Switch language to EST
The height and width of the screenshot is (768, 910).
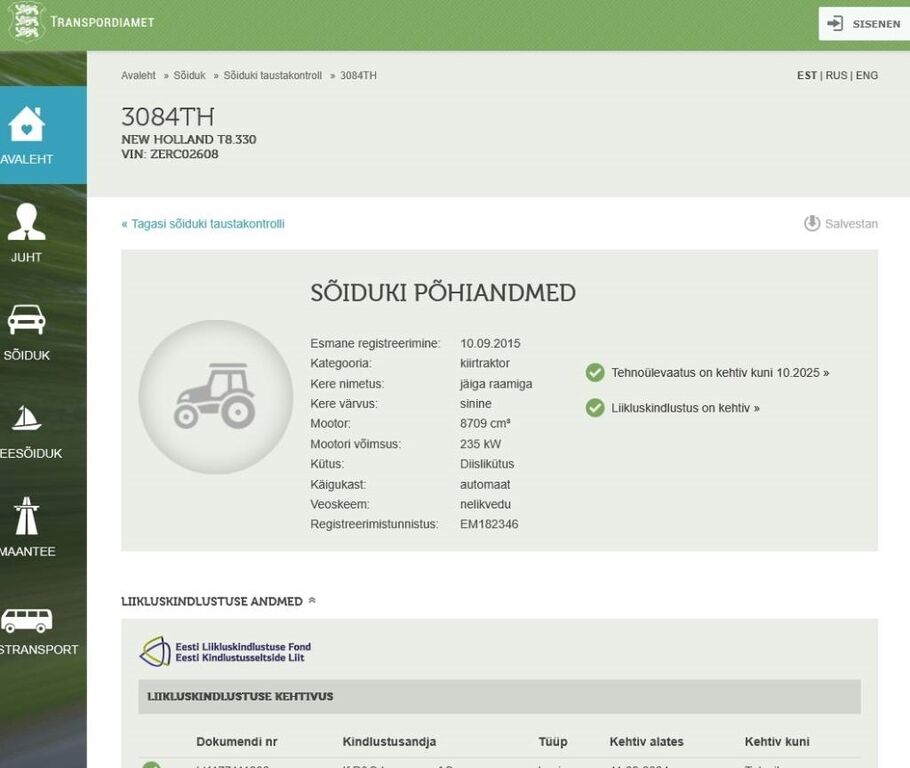pos(807,75)
